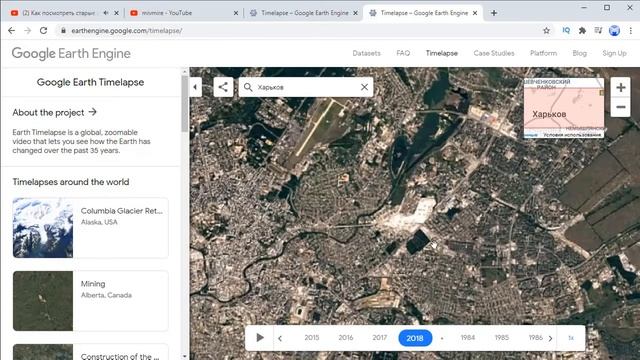Go to next years arrow

pyautogui.click(x=550, y=338)
